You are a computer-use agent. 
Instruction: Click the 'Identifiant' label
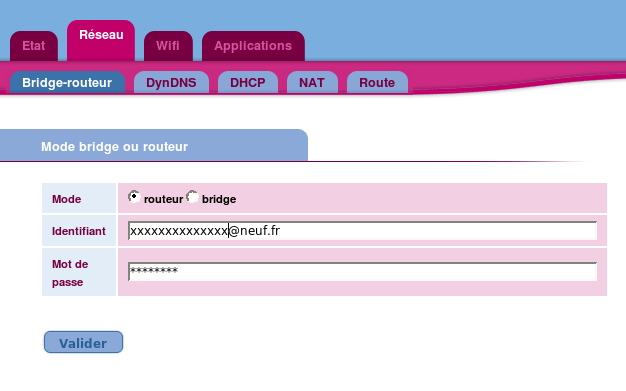(x=79, y=231)
